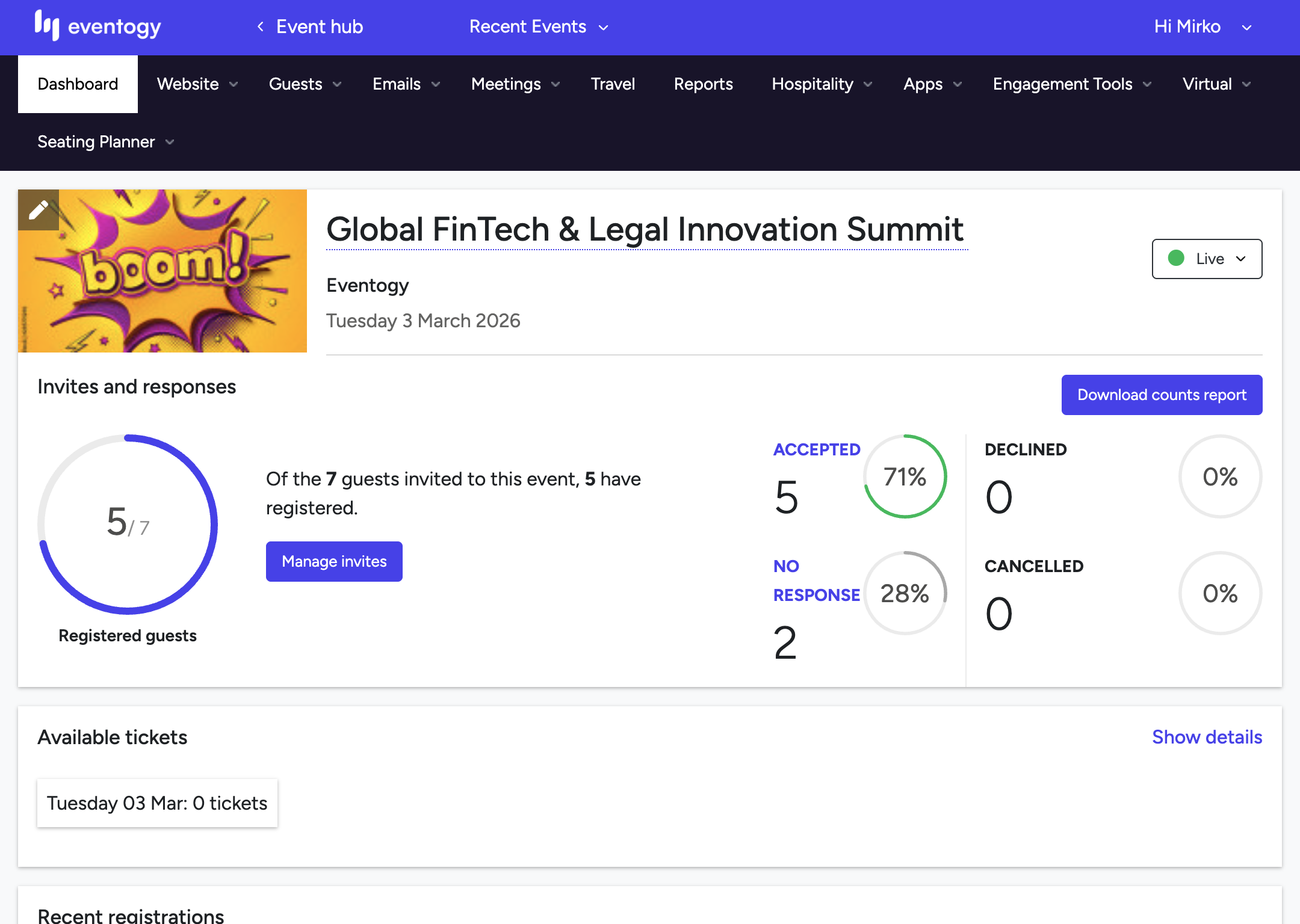Image resolution: width=1300 pixels, height=924 pixels.
Task: Click the Declined 0% circle indicator
Action: [x=1219, y=476]
